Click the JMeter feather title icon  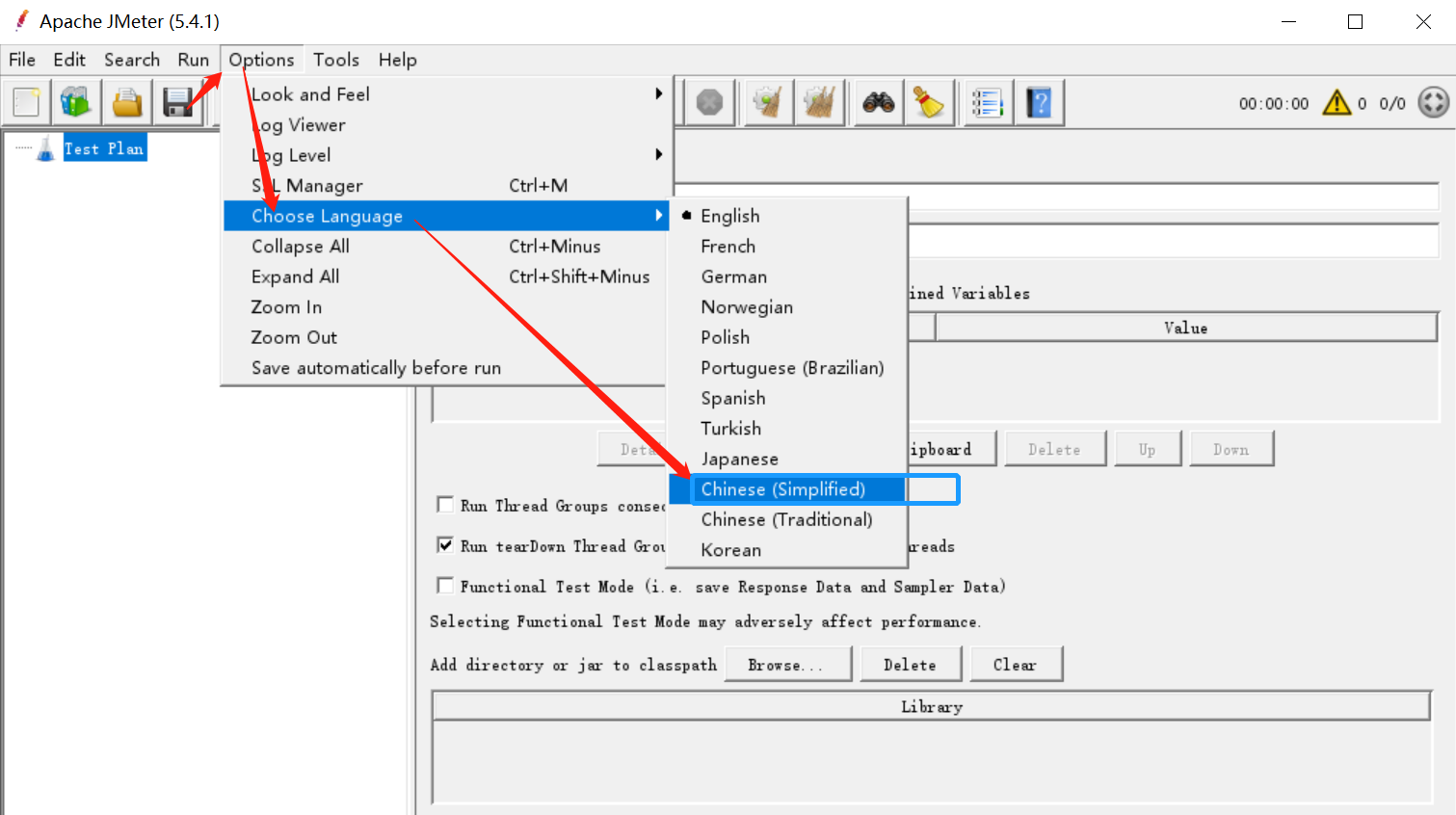pos(21,20)
